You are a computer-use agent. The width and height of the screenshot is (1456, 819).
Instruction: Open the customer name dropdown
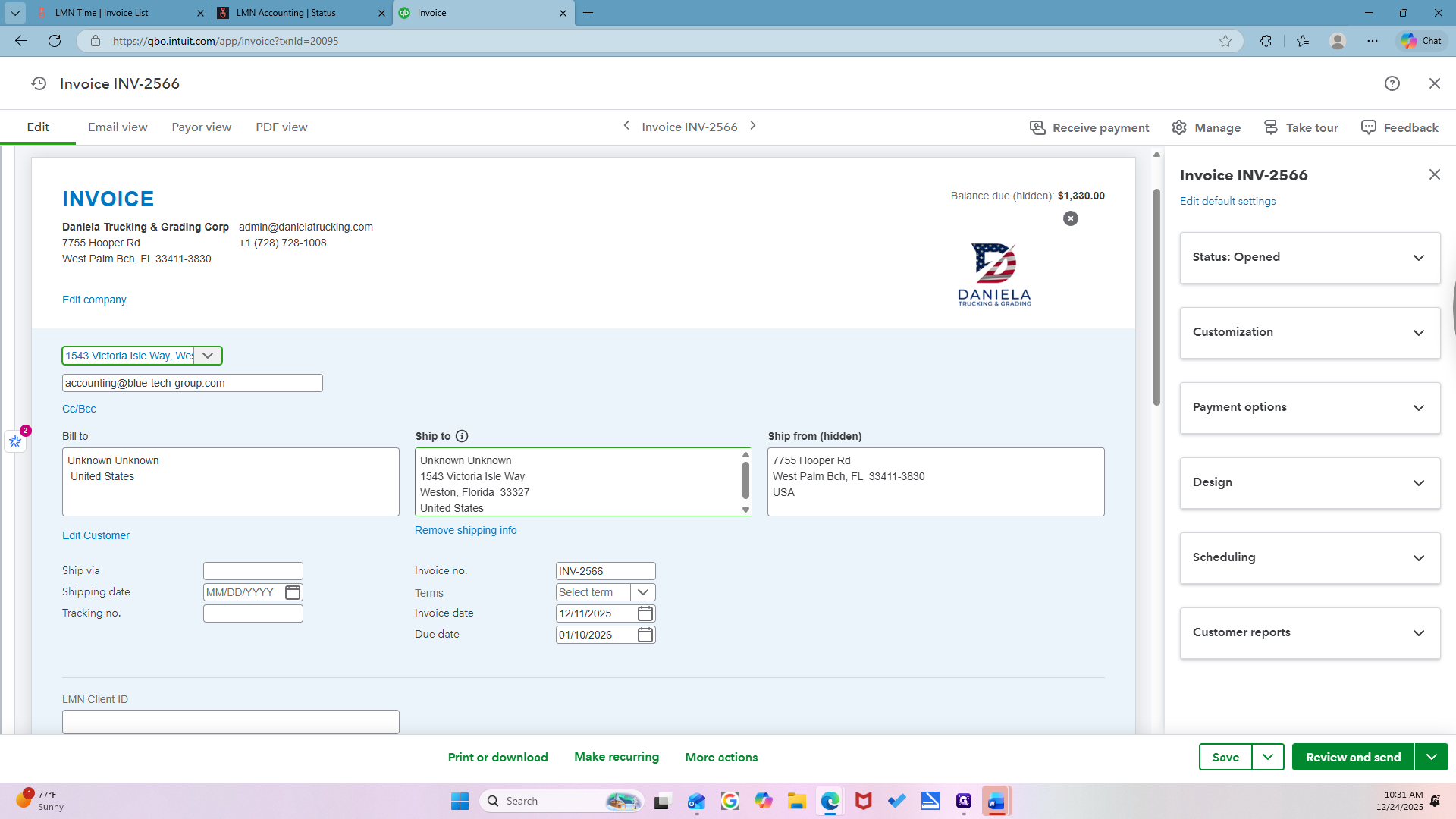tap(208, 356)
